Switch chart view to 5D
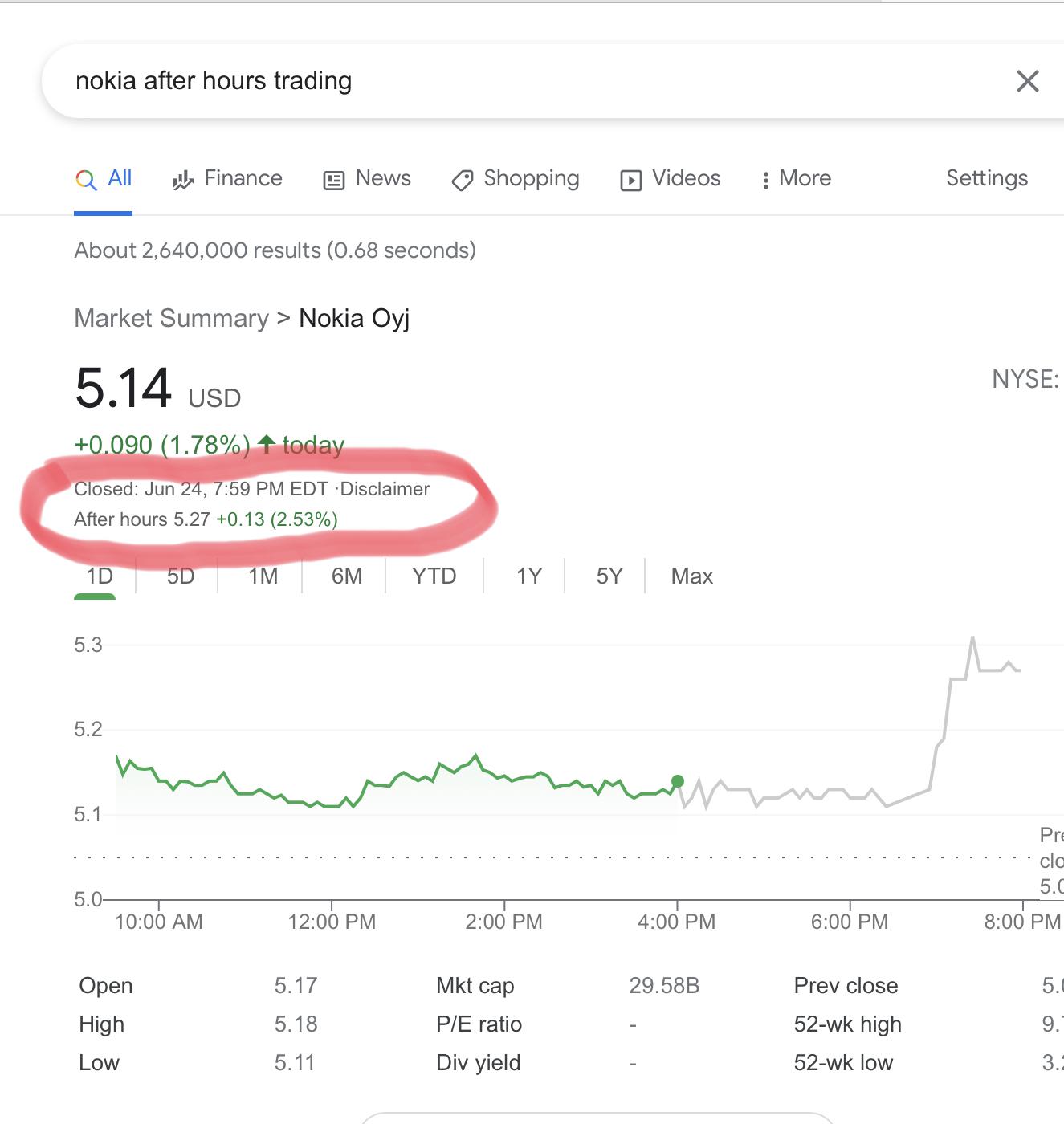This screenshot has width=1064, height=1124. [178, 576]
